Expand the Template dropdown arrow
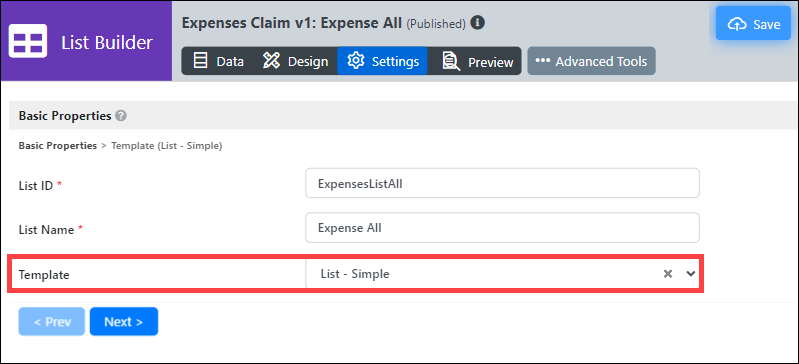Screen dimensions: 799x364 pos(690,274)
